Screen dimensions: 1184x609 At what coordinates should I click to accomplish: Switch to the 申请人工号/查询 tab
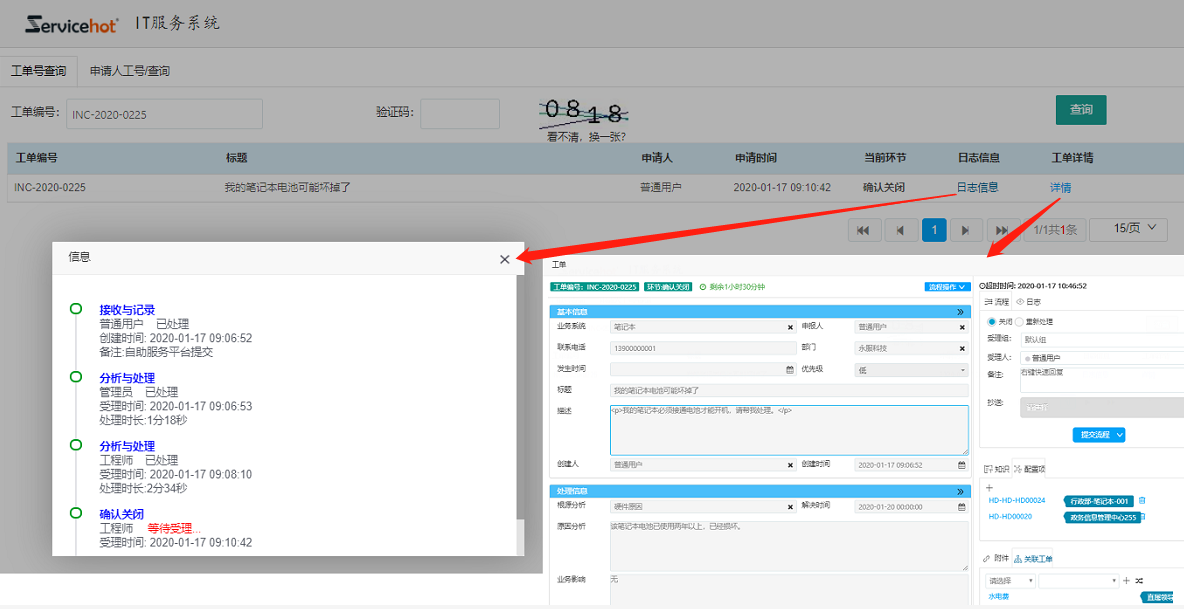(130, 71)
